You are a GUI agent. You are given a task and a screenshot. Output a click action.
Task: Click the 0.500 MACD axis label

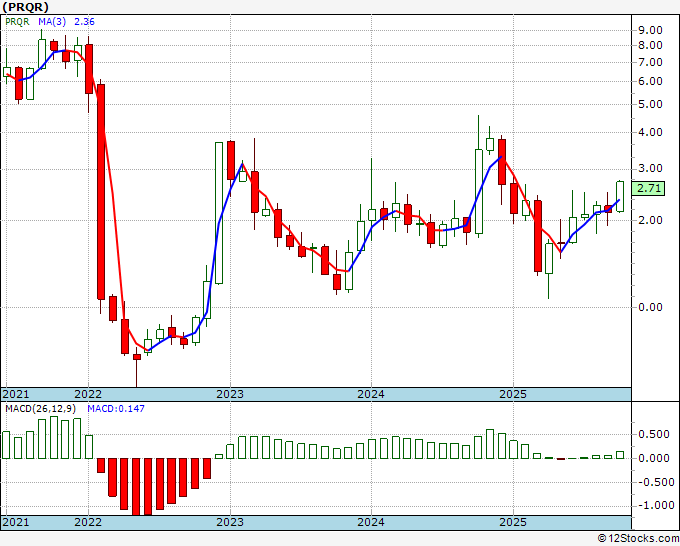654,435
